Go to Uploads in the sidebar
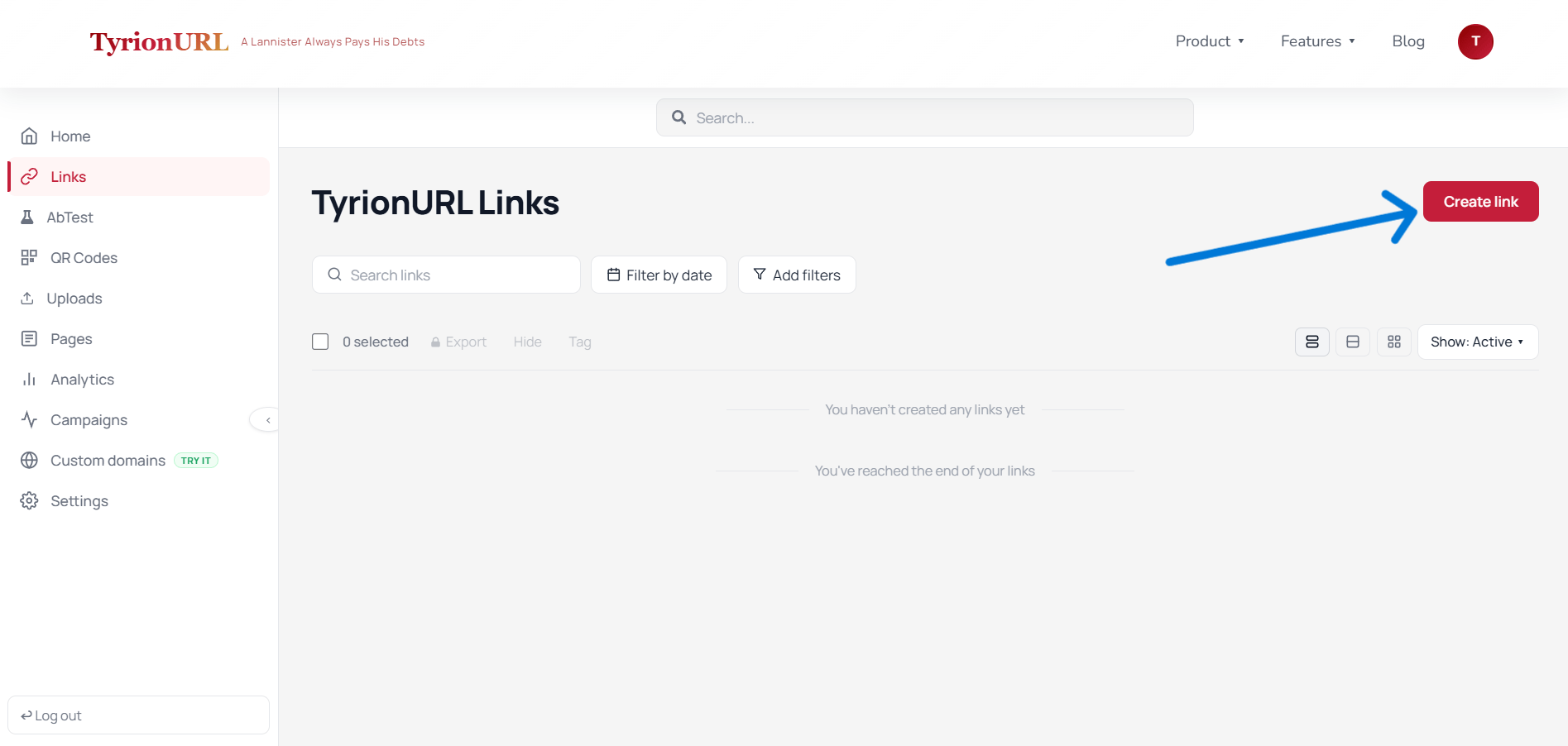Screen dimensions: 1568x746 tap(138, 299)
